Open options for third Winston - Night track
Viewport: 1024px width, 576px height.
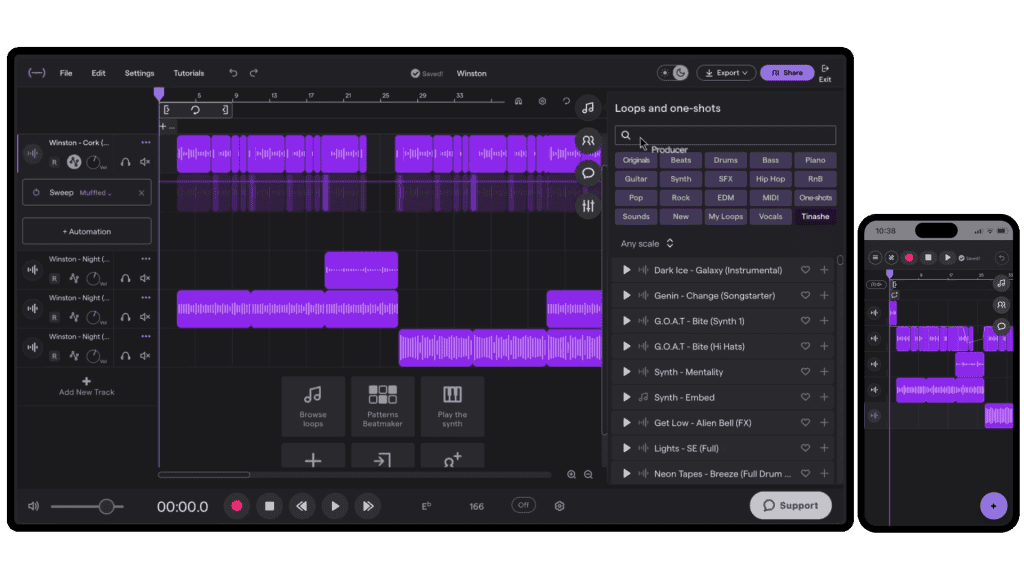pos(146,336)
